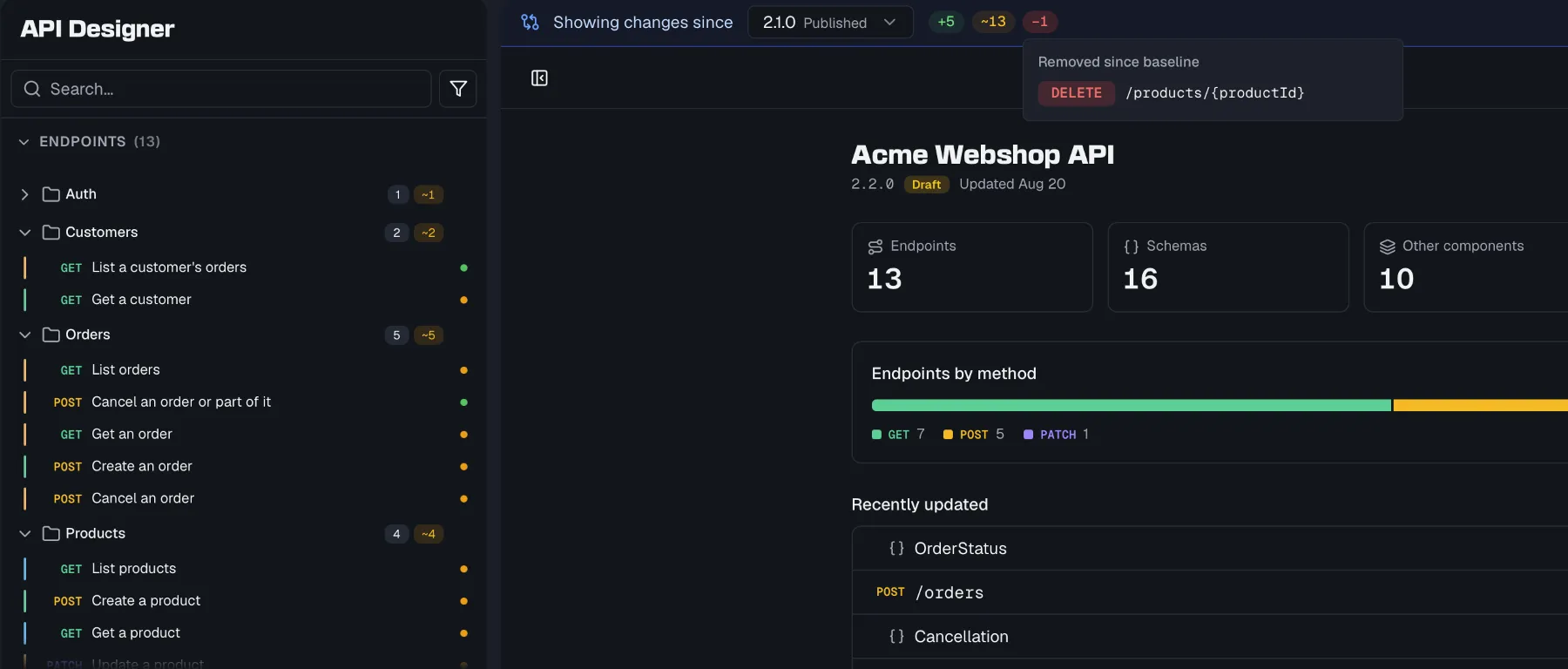The width and height of the screenshot is (1568, 669).
Task: Click the ~13 modified changes badge
Action: tap(993, 22)
